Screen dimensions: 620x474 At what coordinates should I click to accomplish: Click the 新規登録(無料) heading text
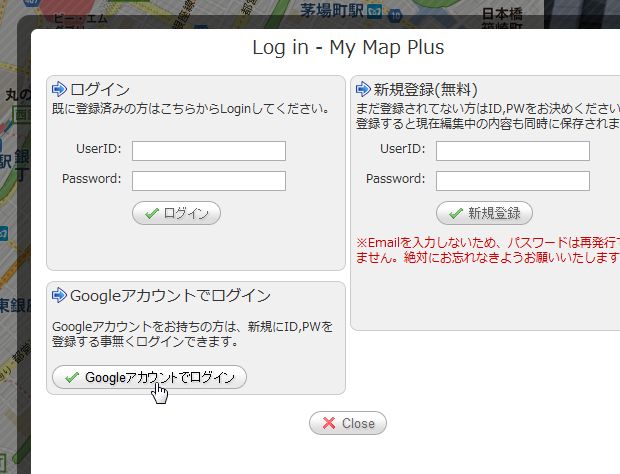[x=425, y=90]
